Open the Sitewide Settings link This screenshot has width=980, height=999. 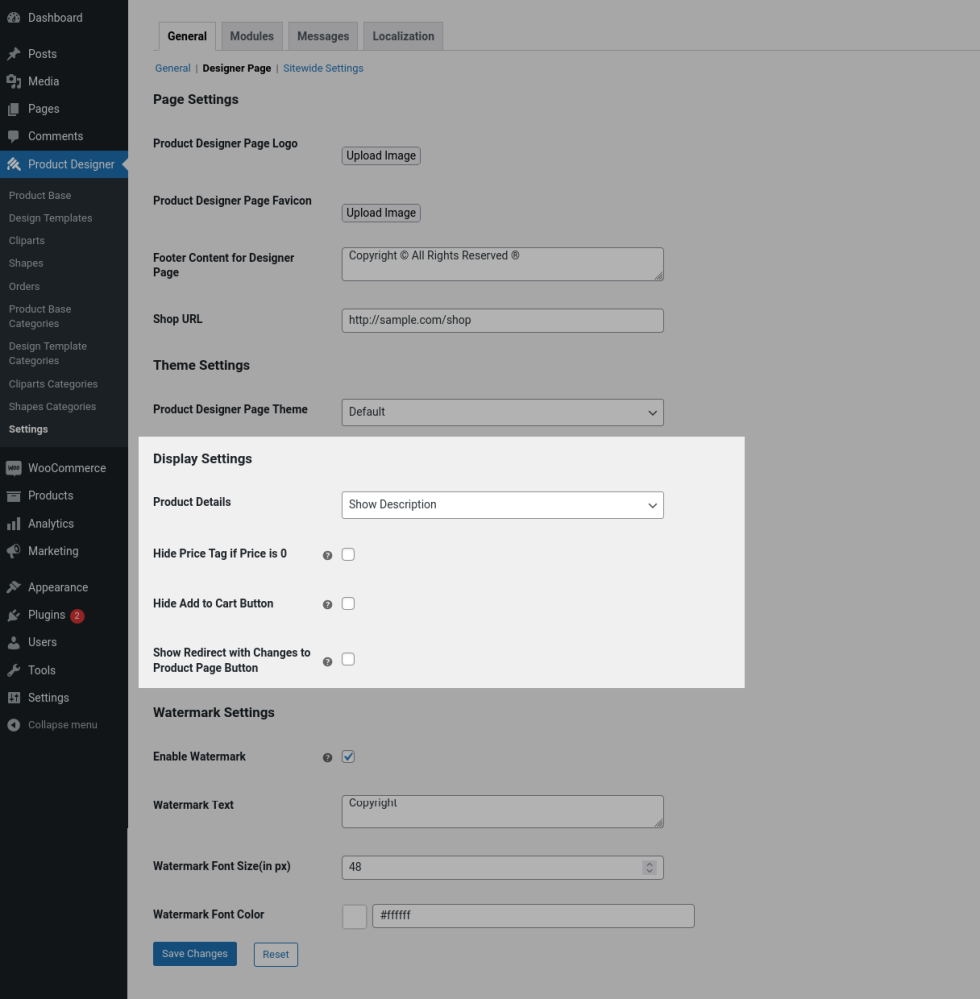[323, 69]
